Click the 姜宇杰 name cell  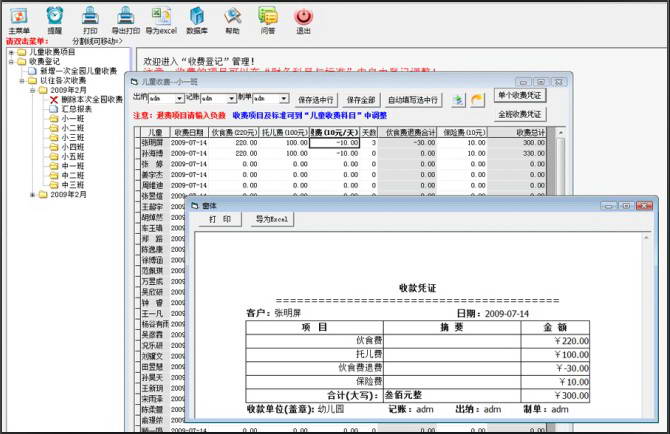(x=155, y=175)
